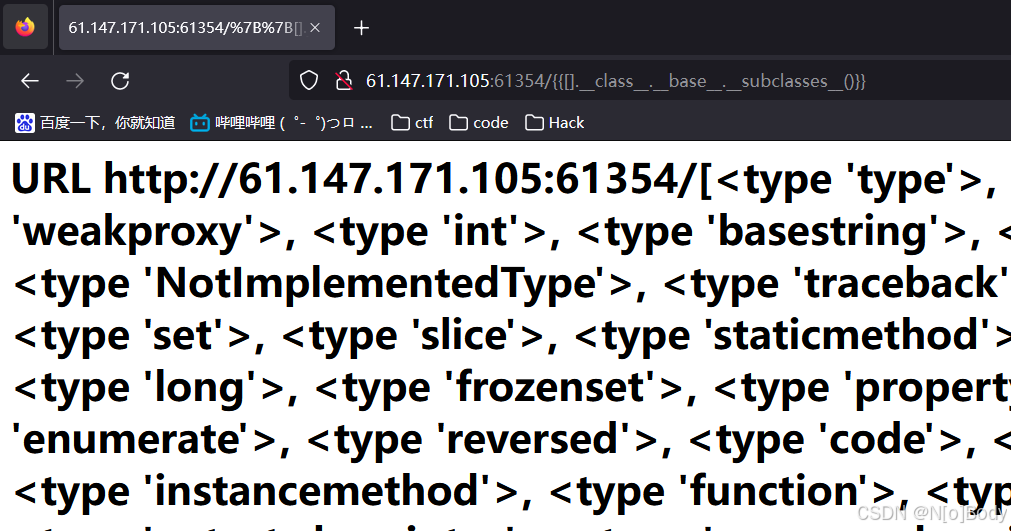Click the Firefox logo button
Image resolution: width=1011 pixels, height=531 pixels.
point(25,27)
